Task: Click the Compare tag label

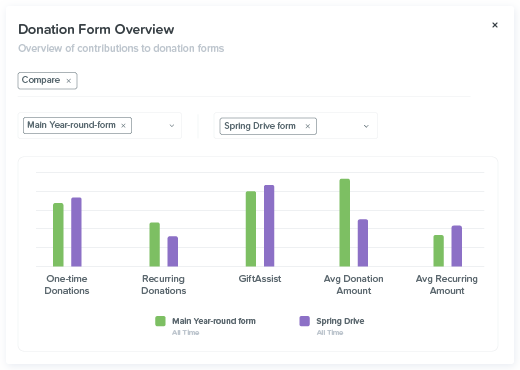Action: click(41, 80)
